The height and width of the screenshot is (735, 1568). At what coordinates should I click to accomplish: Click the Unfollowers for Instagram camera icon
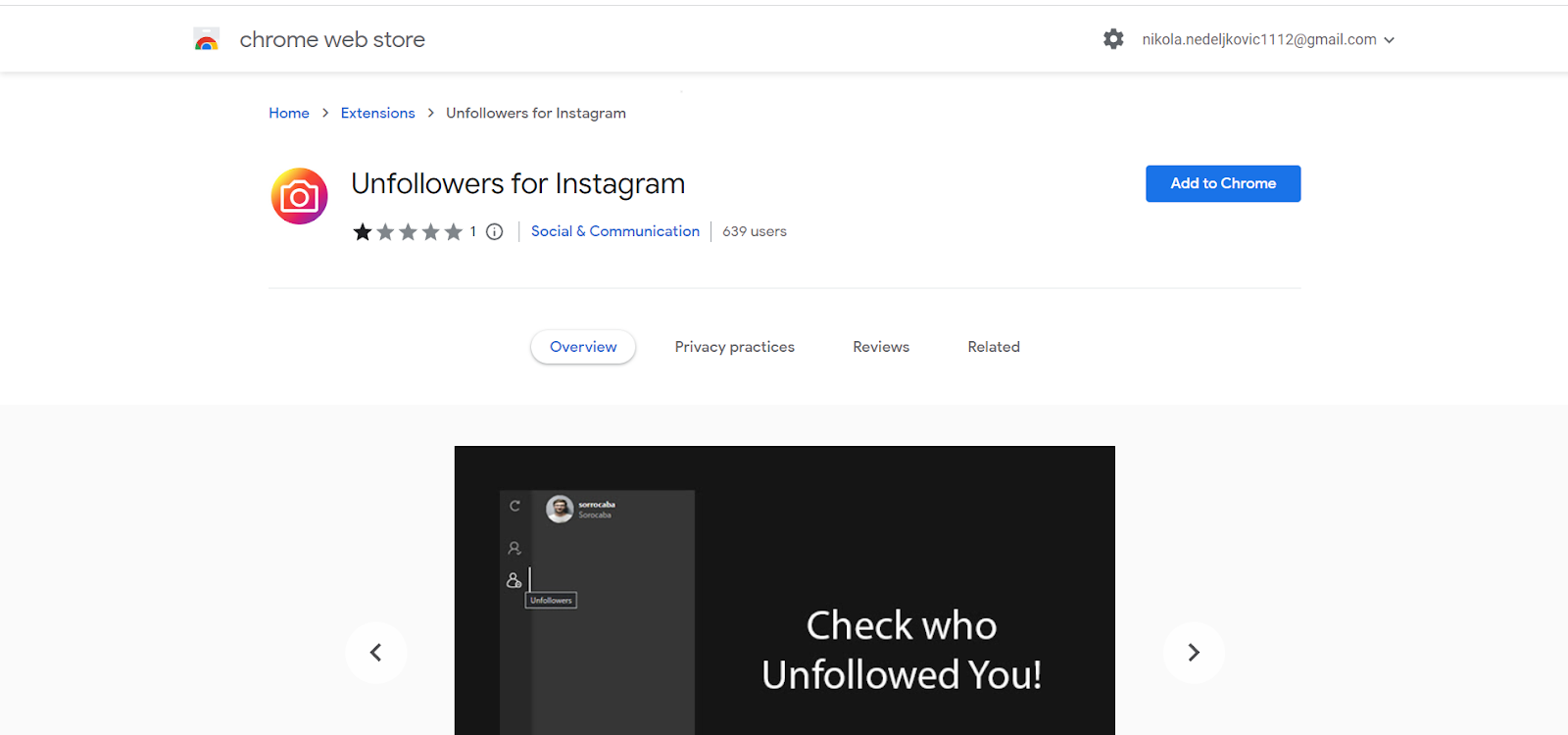[299, 196]
